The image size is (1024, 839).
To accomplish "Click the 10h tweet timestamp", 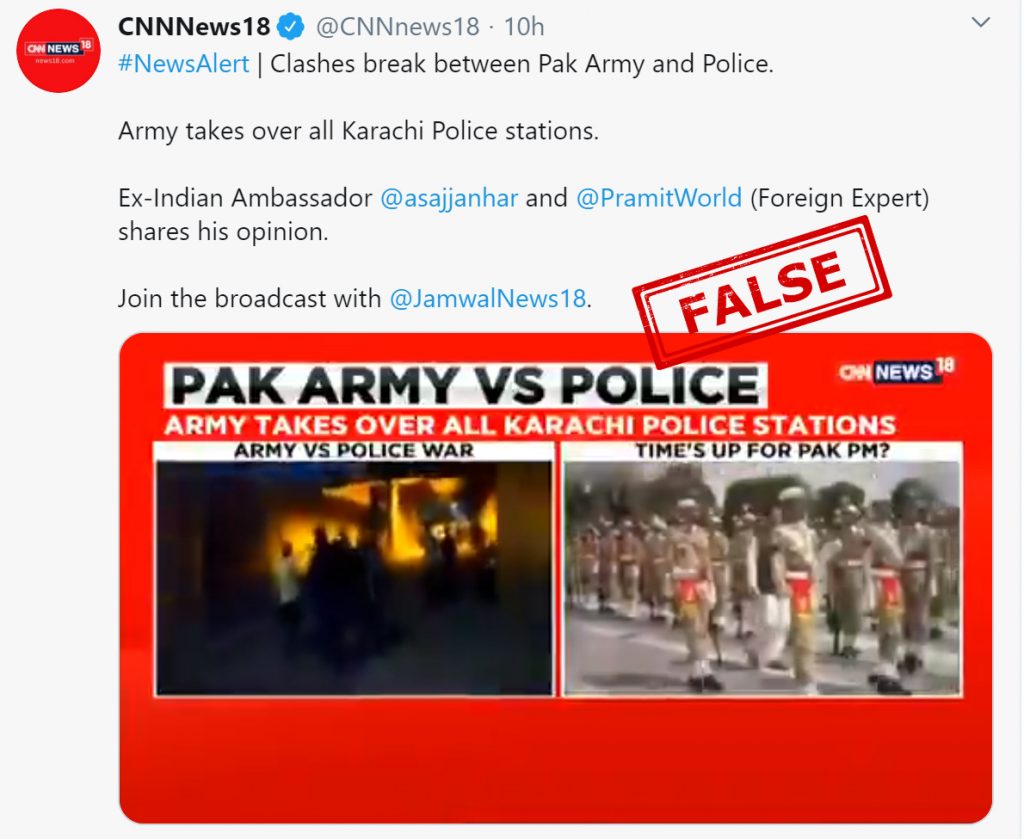I will pyautogui.click(x=524, y=27).
